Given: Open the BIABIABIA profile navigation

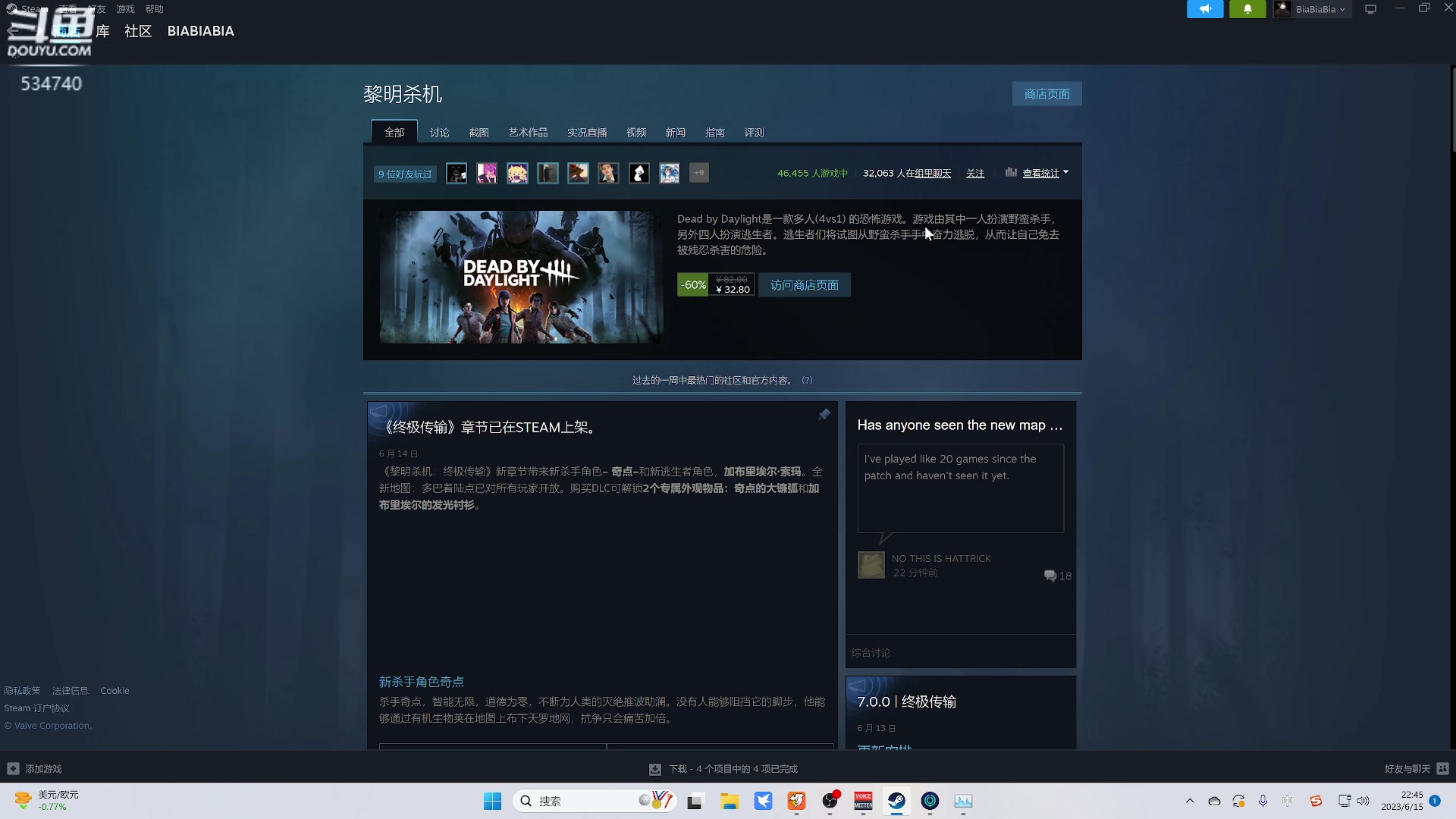Looking at the screenshot, I should point(201,31).
